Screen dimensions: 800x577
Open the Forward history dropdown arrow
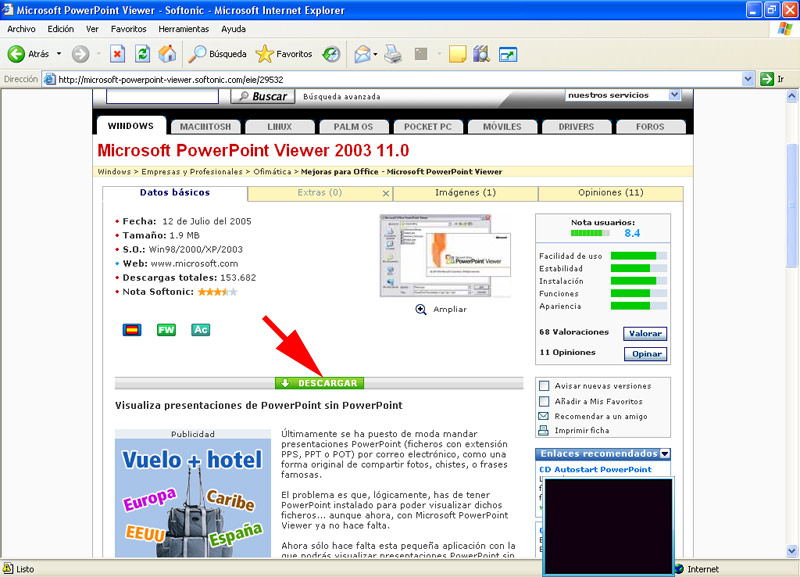coord(98,54)
